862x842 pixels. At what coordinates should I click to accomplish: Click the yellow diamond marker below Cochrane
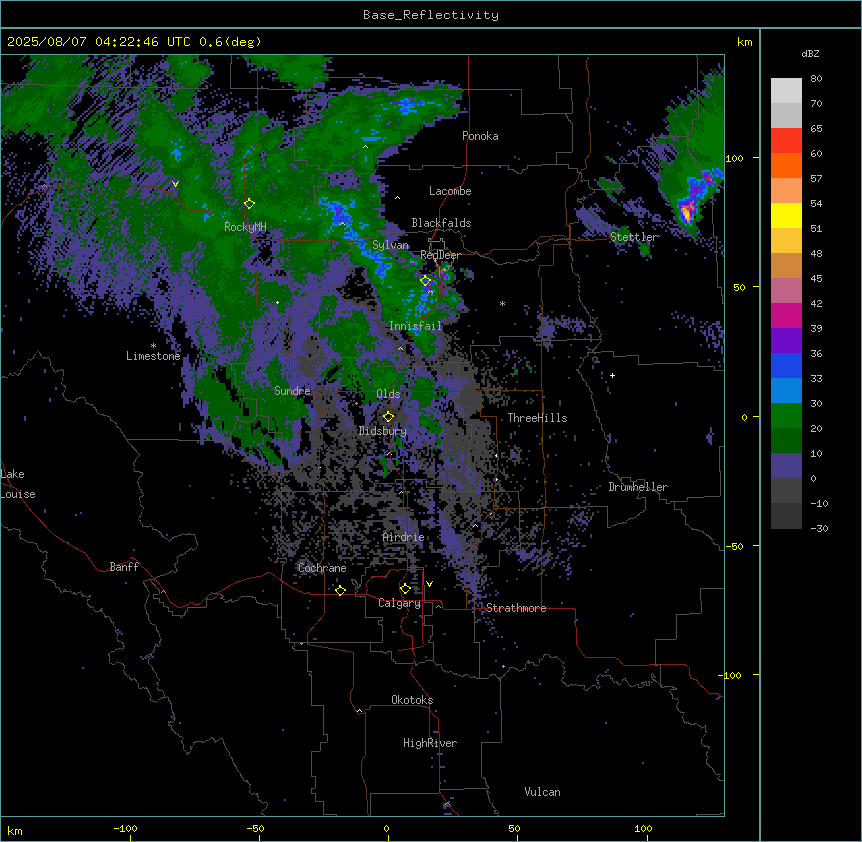[x=340, y=590]
